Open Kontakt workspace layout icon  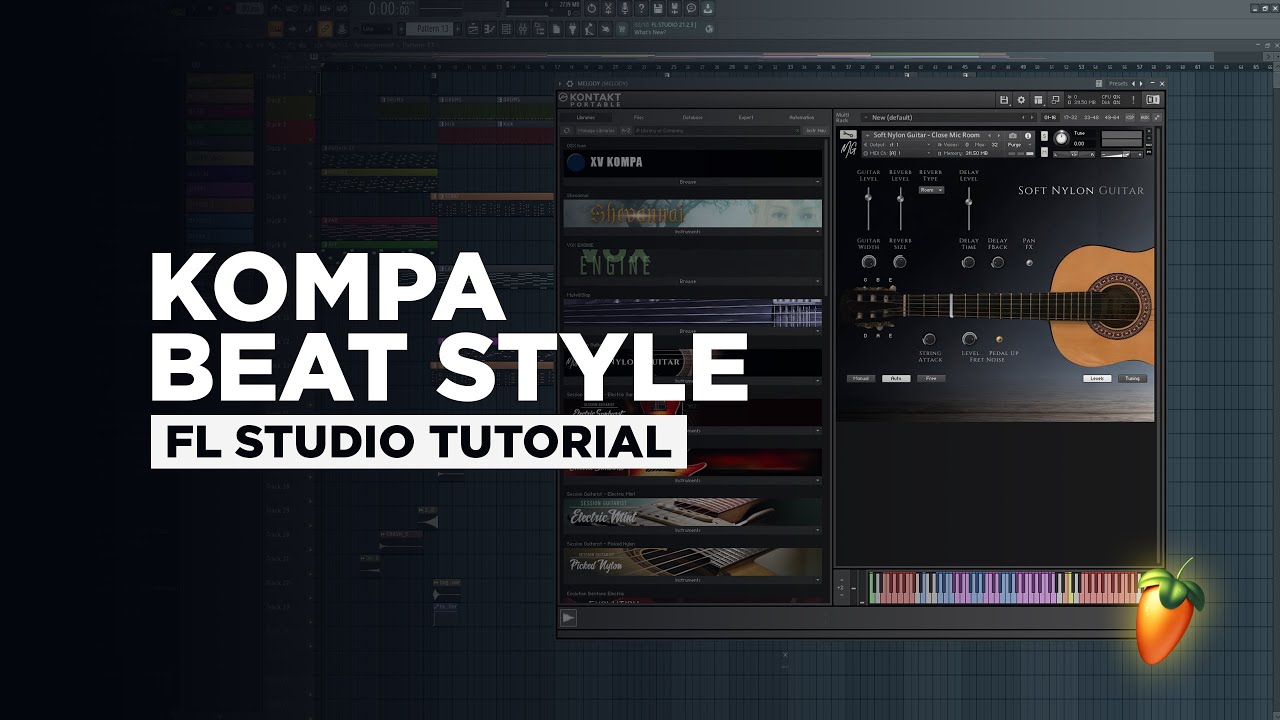(1038, 100)
